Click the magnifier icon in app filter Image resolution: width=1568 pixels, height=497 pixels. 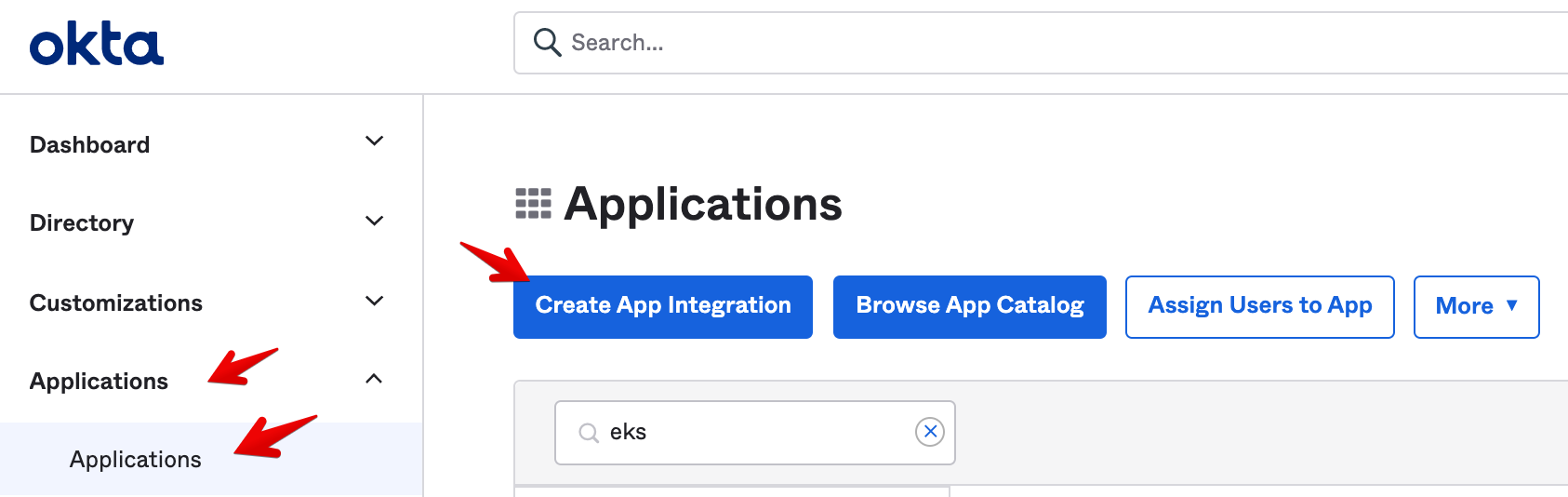pyautogui.click(x=589, y=433)
